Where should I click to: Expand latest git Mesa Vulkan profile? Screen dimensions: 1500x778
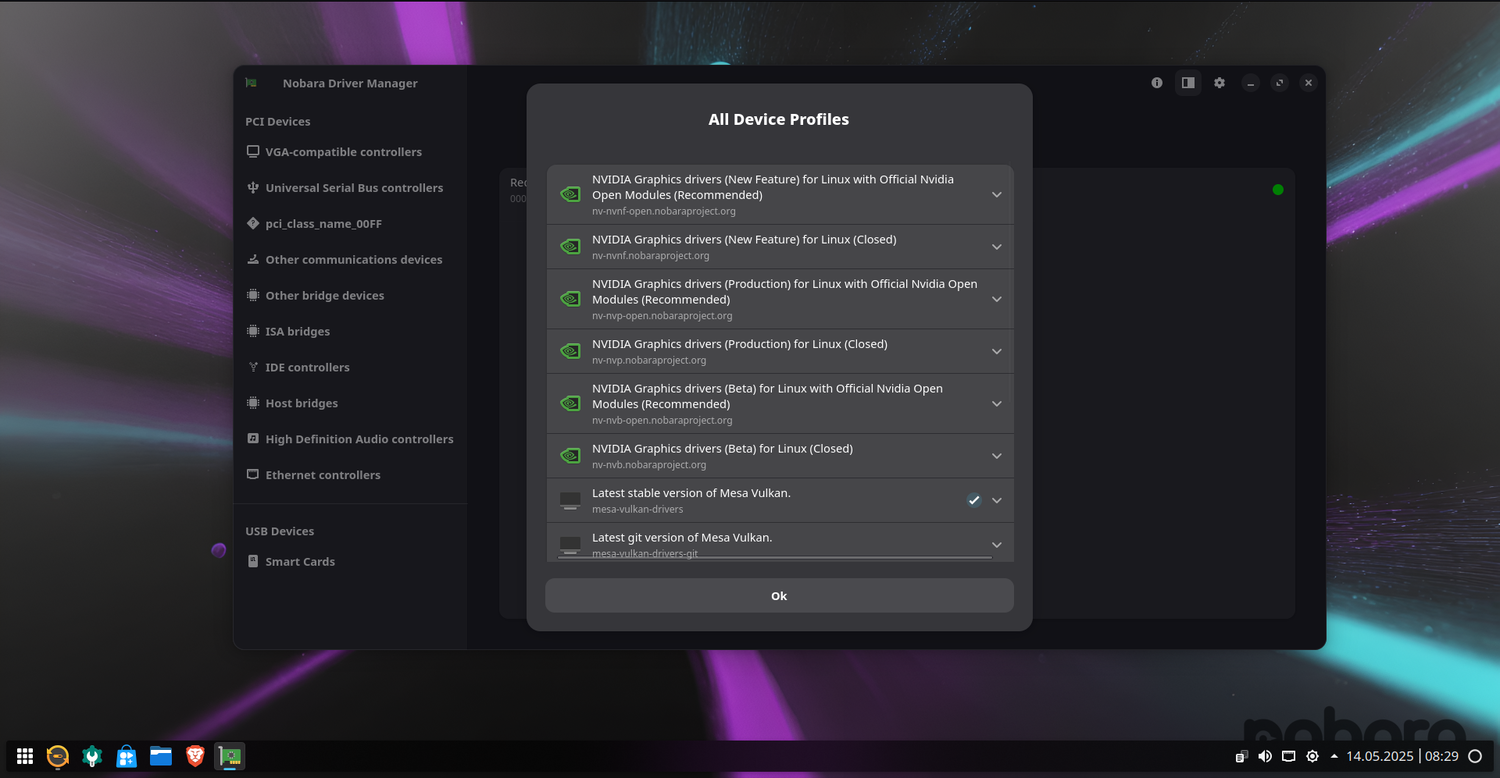pyautogui.click(x=996, y=545)
